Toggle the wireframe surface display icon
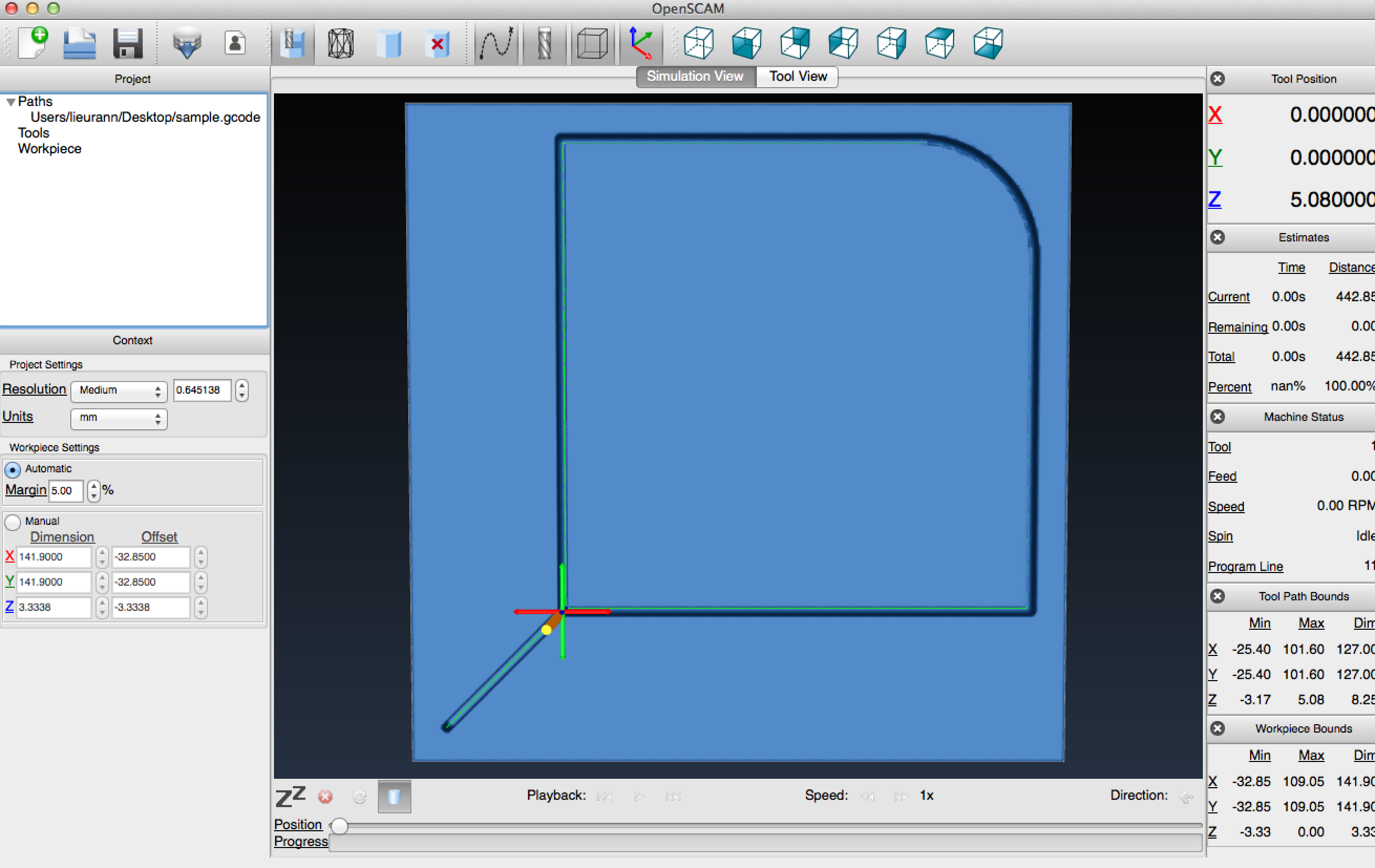 341,44
